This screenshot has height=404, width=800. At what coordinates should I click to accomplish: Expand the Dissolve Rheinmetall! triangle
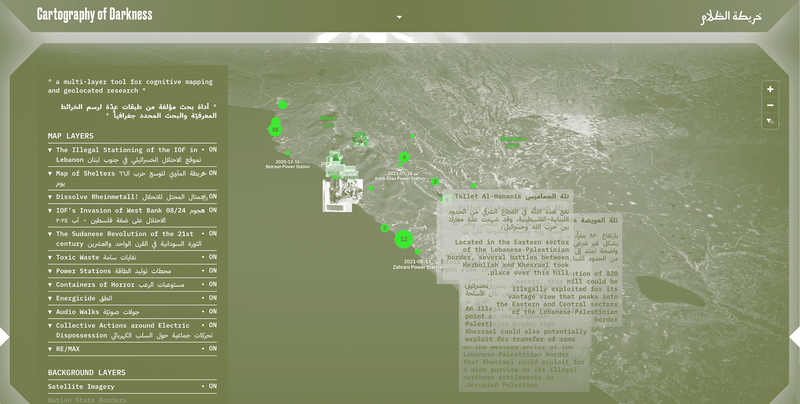(50, 197)
